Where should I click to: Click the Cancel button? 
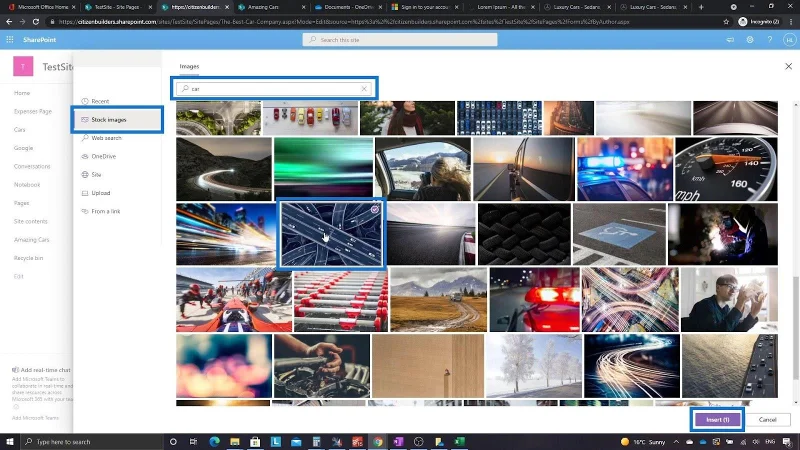767,419
